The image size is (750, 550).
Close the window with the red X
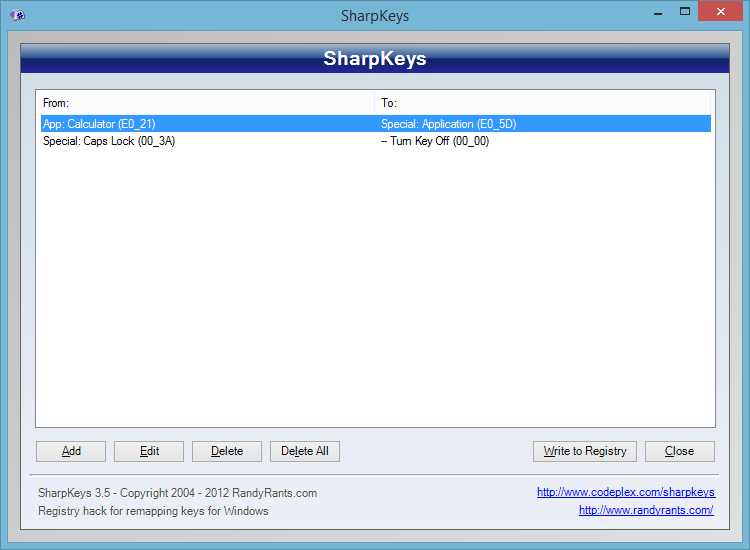720,11
